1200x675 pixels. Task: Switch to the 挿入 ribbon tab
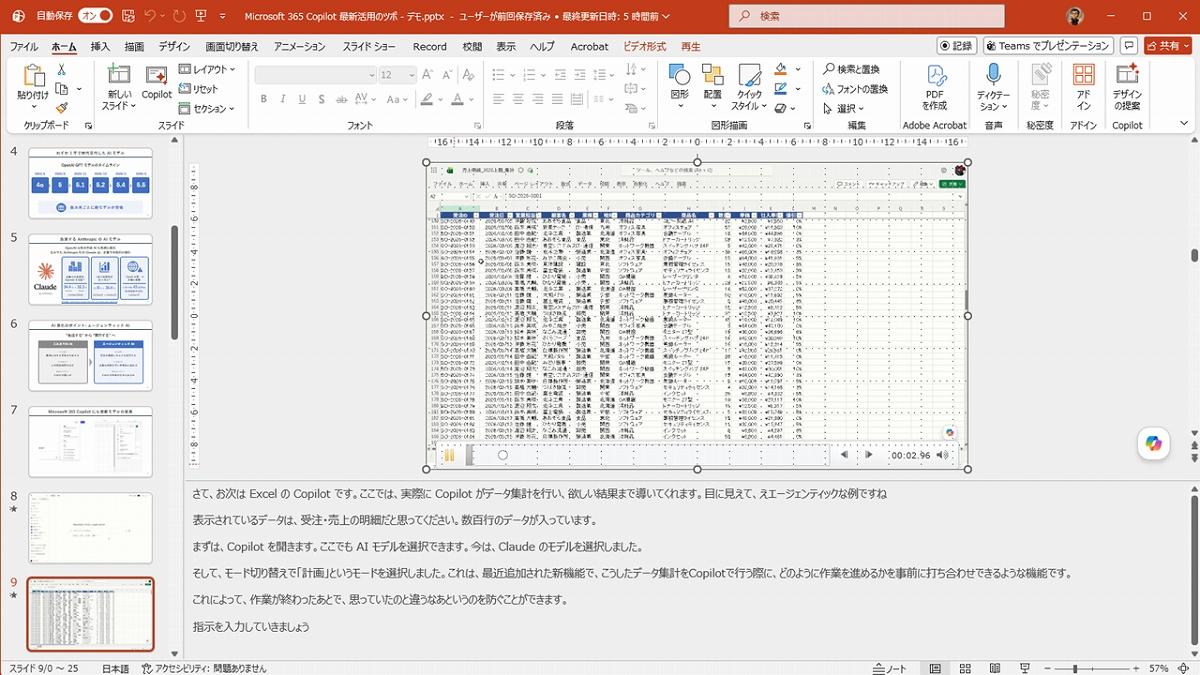[x=100, y=47]
